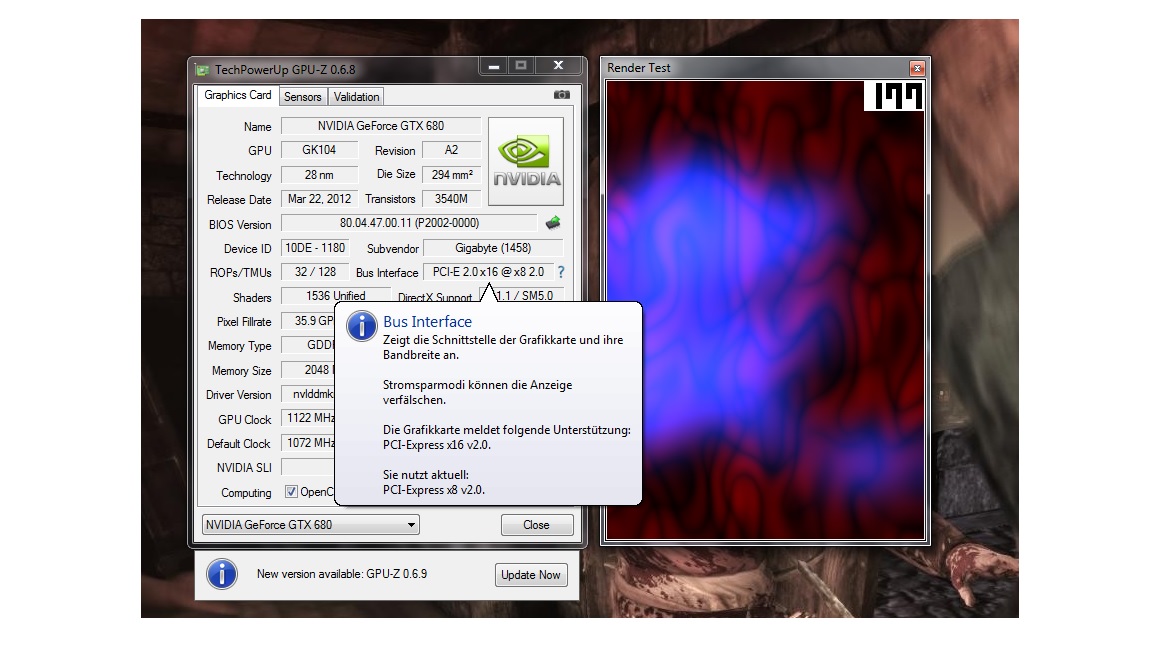Click the 'Render Test' window title
This screenshot has height=648, width=1152.
[638, 68]
